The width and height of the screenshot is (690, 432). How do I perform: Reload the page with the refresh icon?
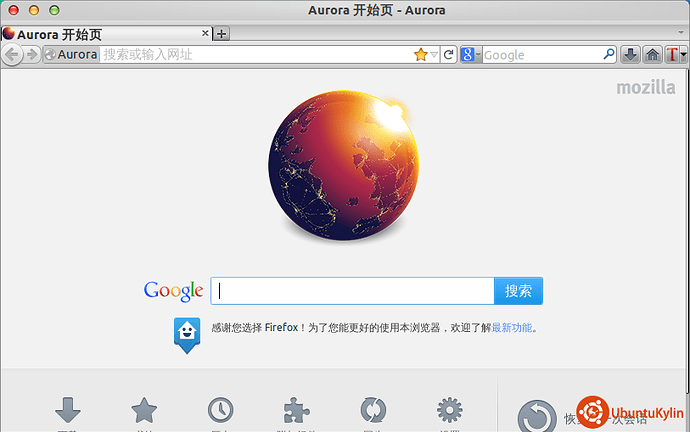[448, 55]
